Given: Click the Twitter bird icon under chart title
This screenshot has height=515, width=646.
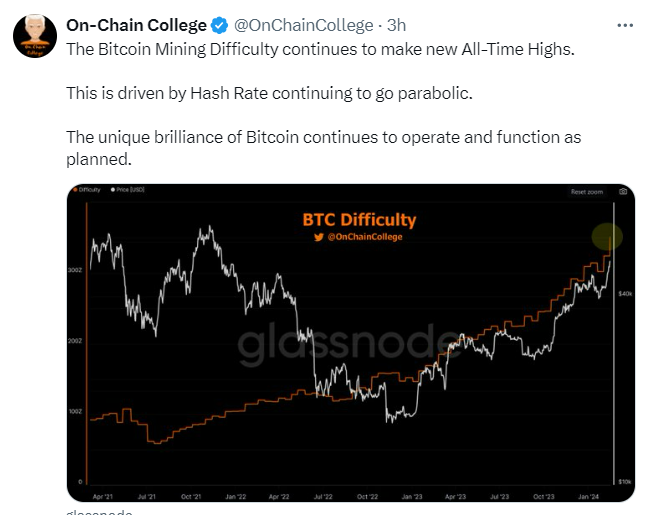Looking at the screenshot, I should (318, 237).
